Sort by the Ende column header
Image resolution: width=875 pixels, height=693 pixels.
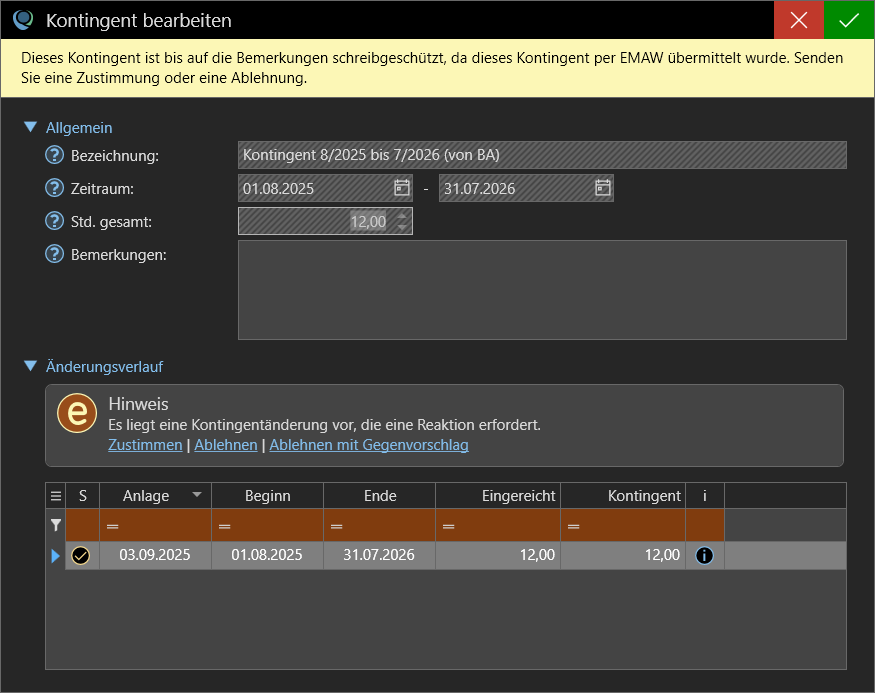380,495
